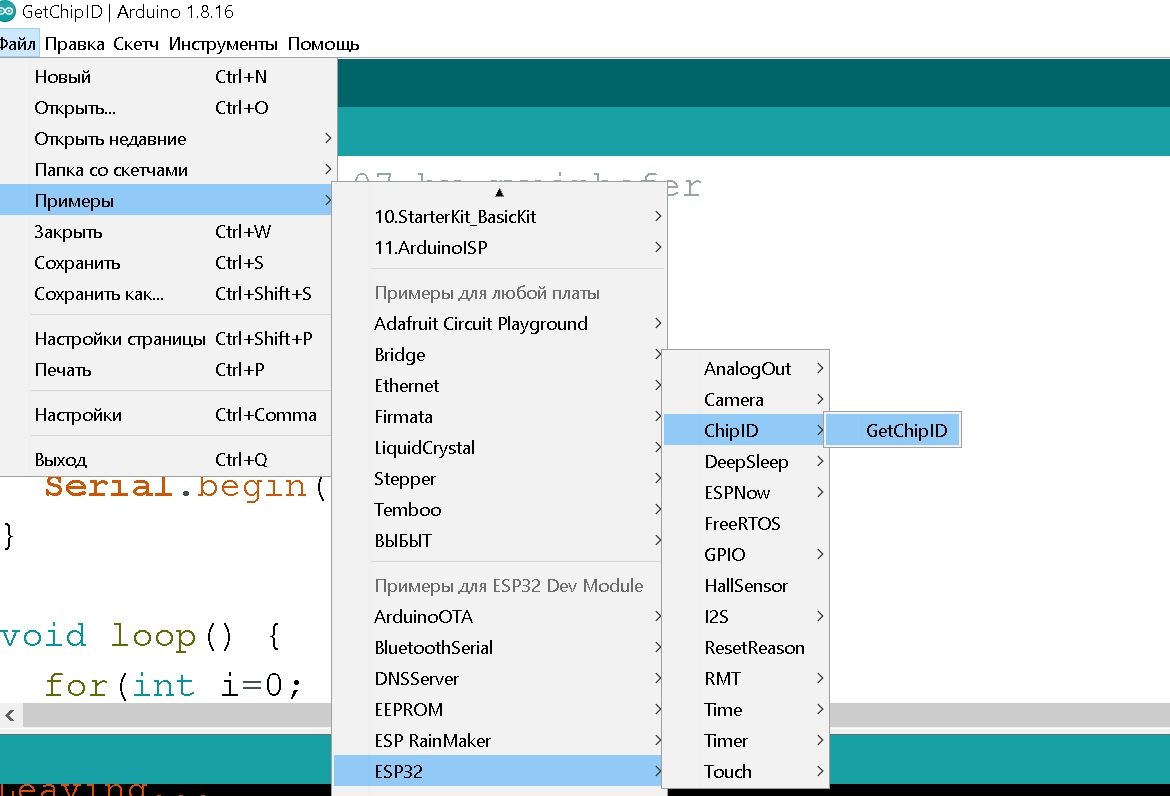Screen dimensions: 1170x796
Task: Open the Camera example submenu
Action: pyautogui.click(x=745, y=400)
